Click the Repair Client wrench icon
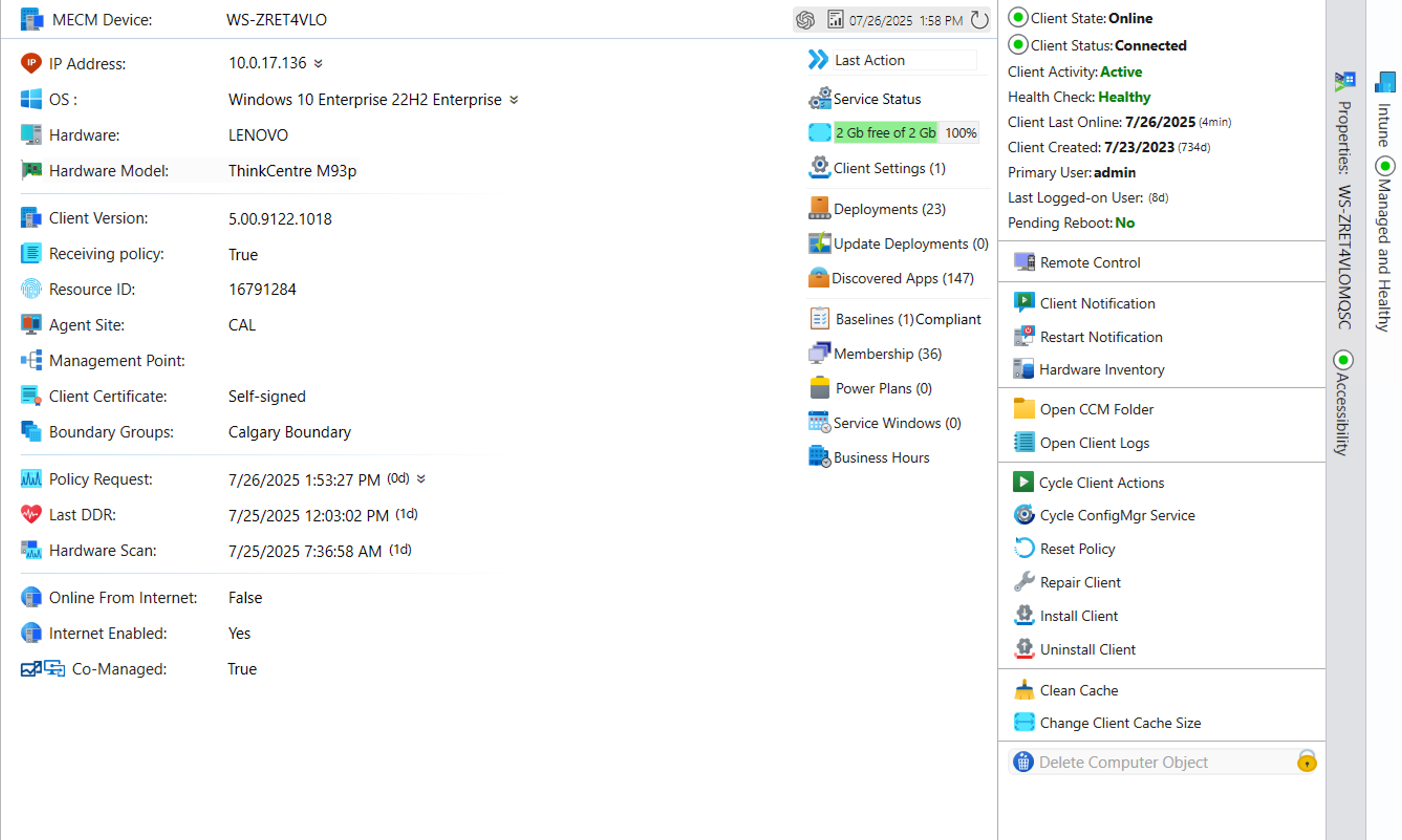The height and width of the screenshot is (840, 1402). (1024, 581)
